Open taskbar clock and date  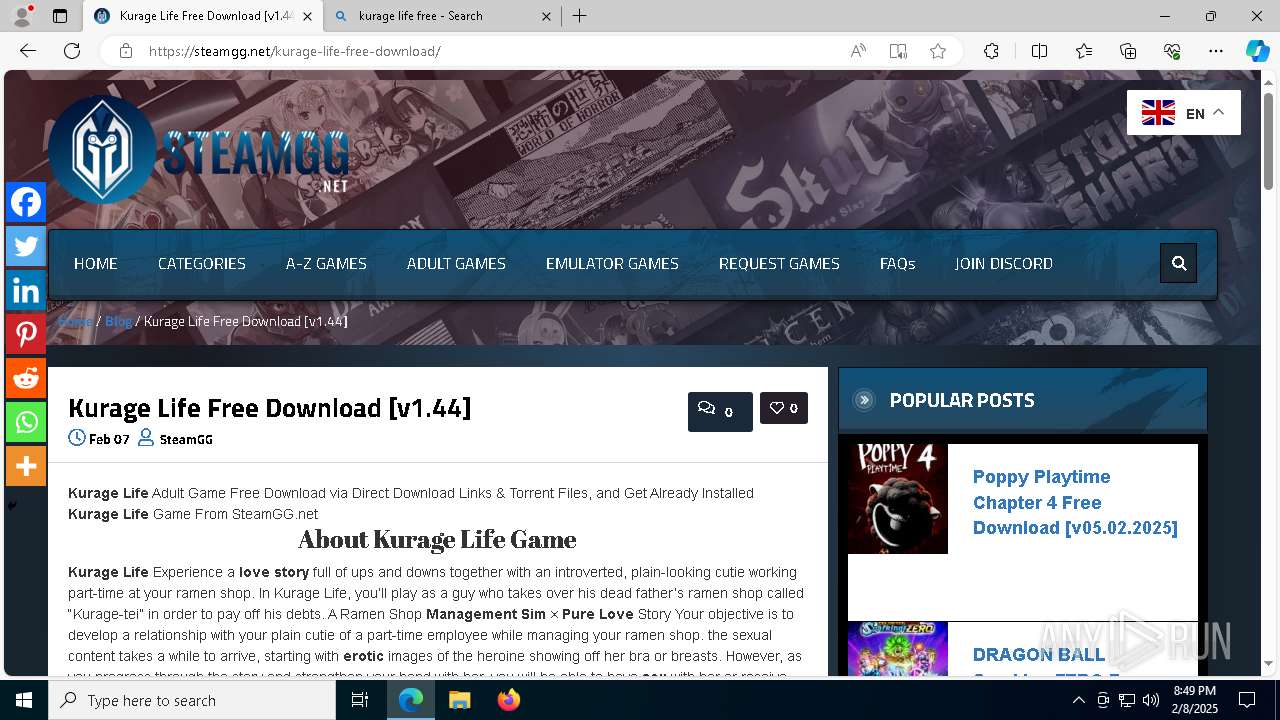pyautogui.click(x=1194, y=700)
